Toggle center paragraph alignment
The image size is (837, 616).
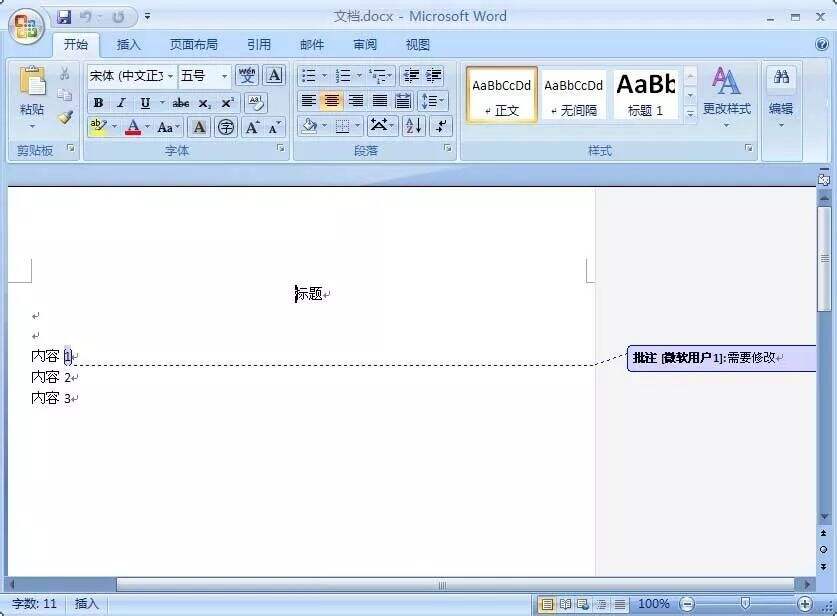point(331,102)
